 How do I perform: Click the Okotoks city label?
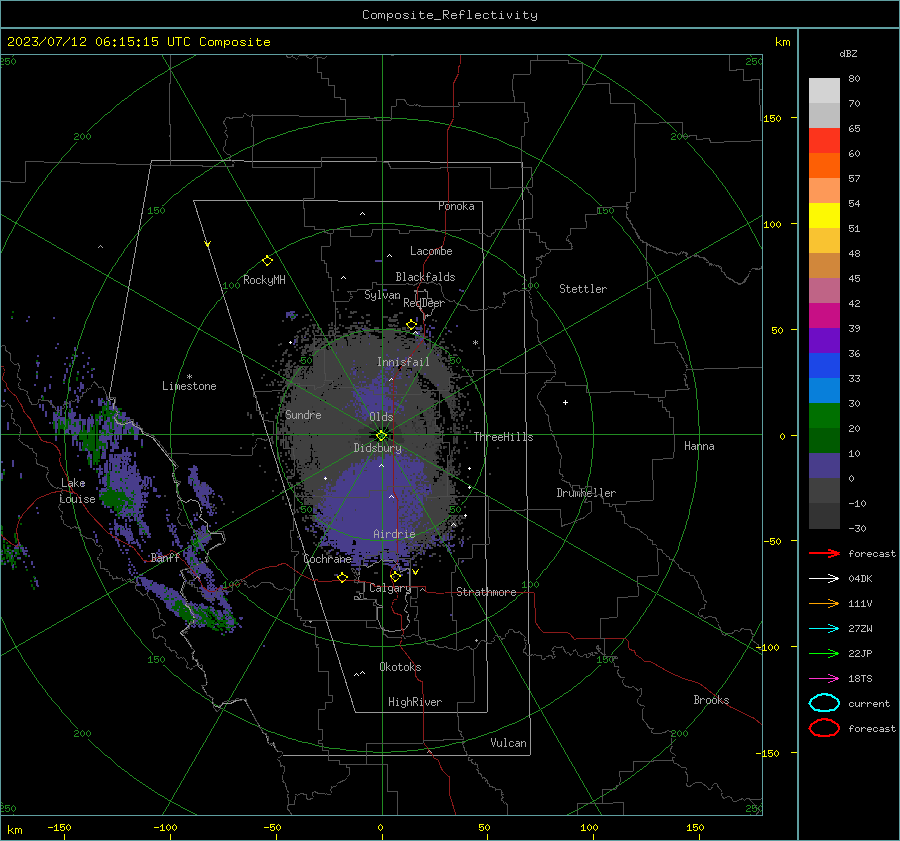pos(400,667)
